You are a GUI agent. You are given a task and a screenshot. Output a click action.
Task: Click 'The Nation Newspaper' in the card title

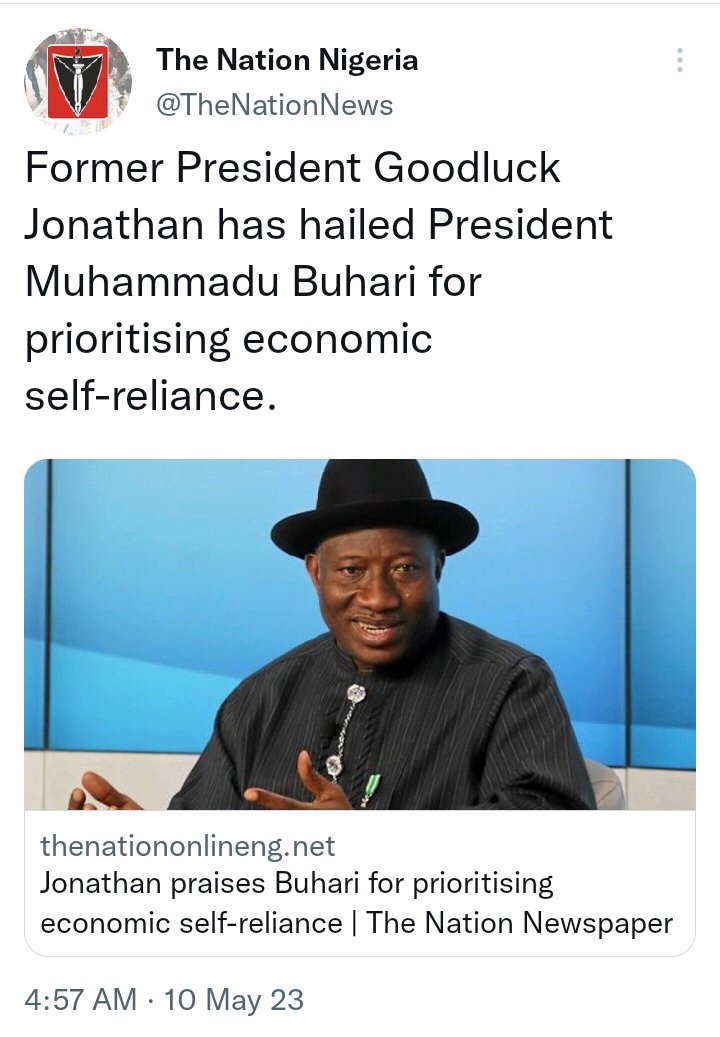tap(520, 922)
